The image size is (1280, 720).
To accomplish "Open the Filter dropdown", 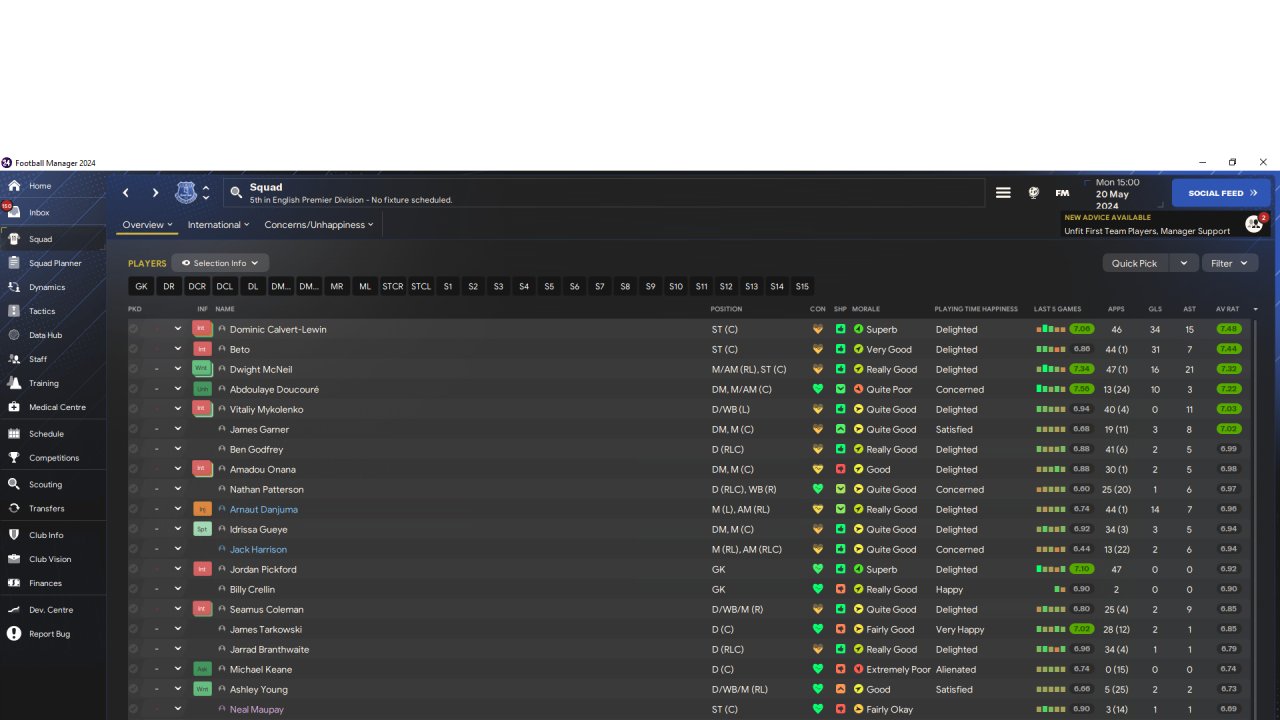I will click(1230, 263).
